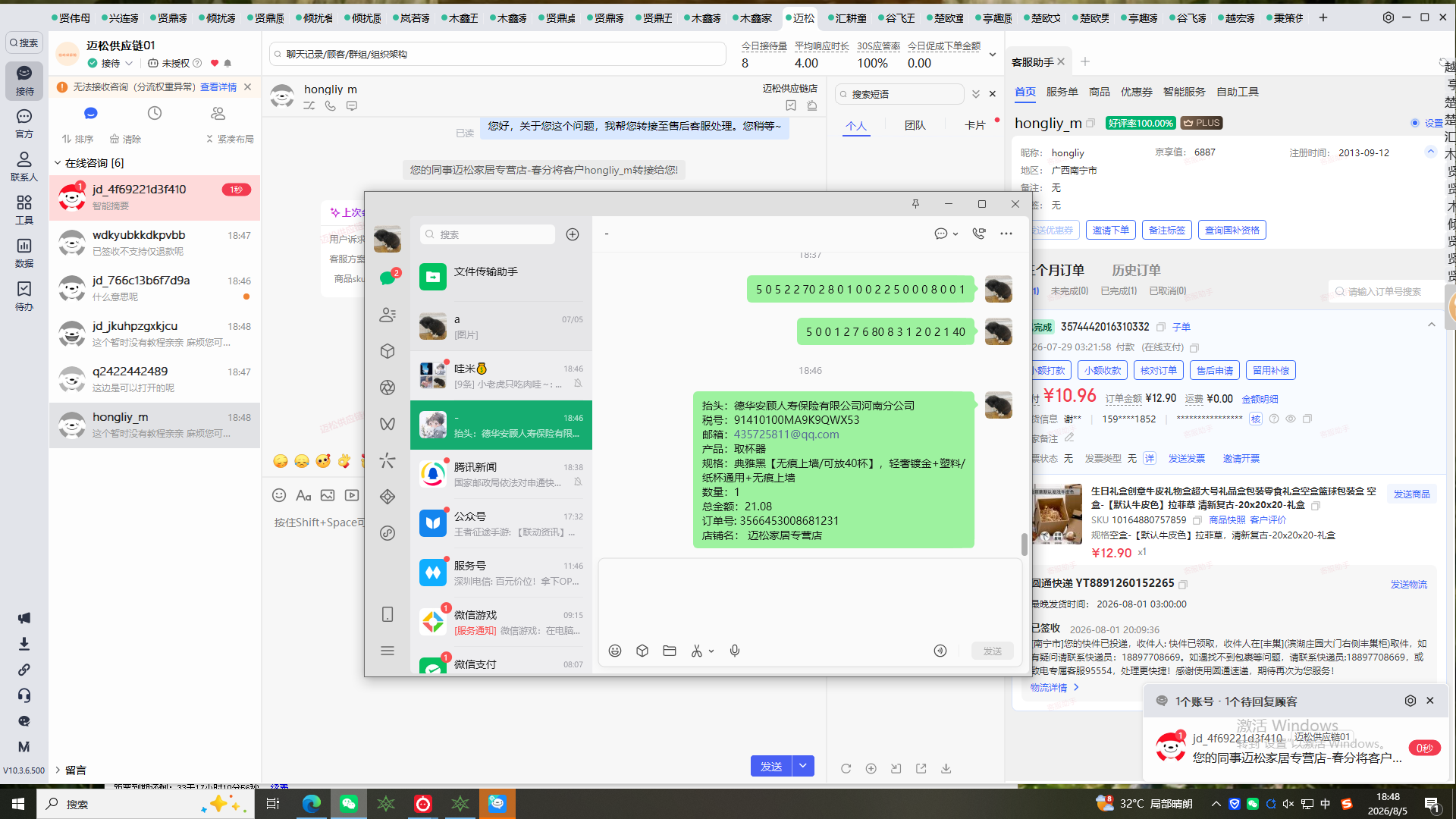Open chat with jd_4f69221d3f410 in list

(155, 197)
